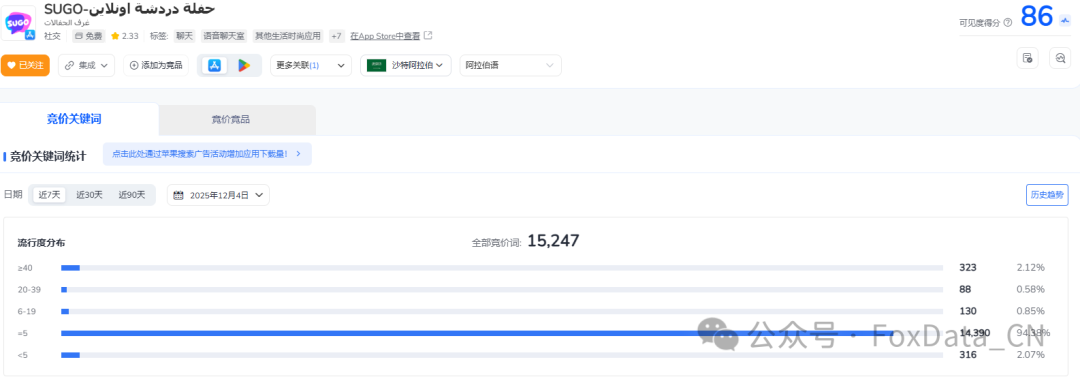Click the 0.85% percentage value
Image resolution: width=1080 pixels, height=379 pixels.
(1030, 311)
